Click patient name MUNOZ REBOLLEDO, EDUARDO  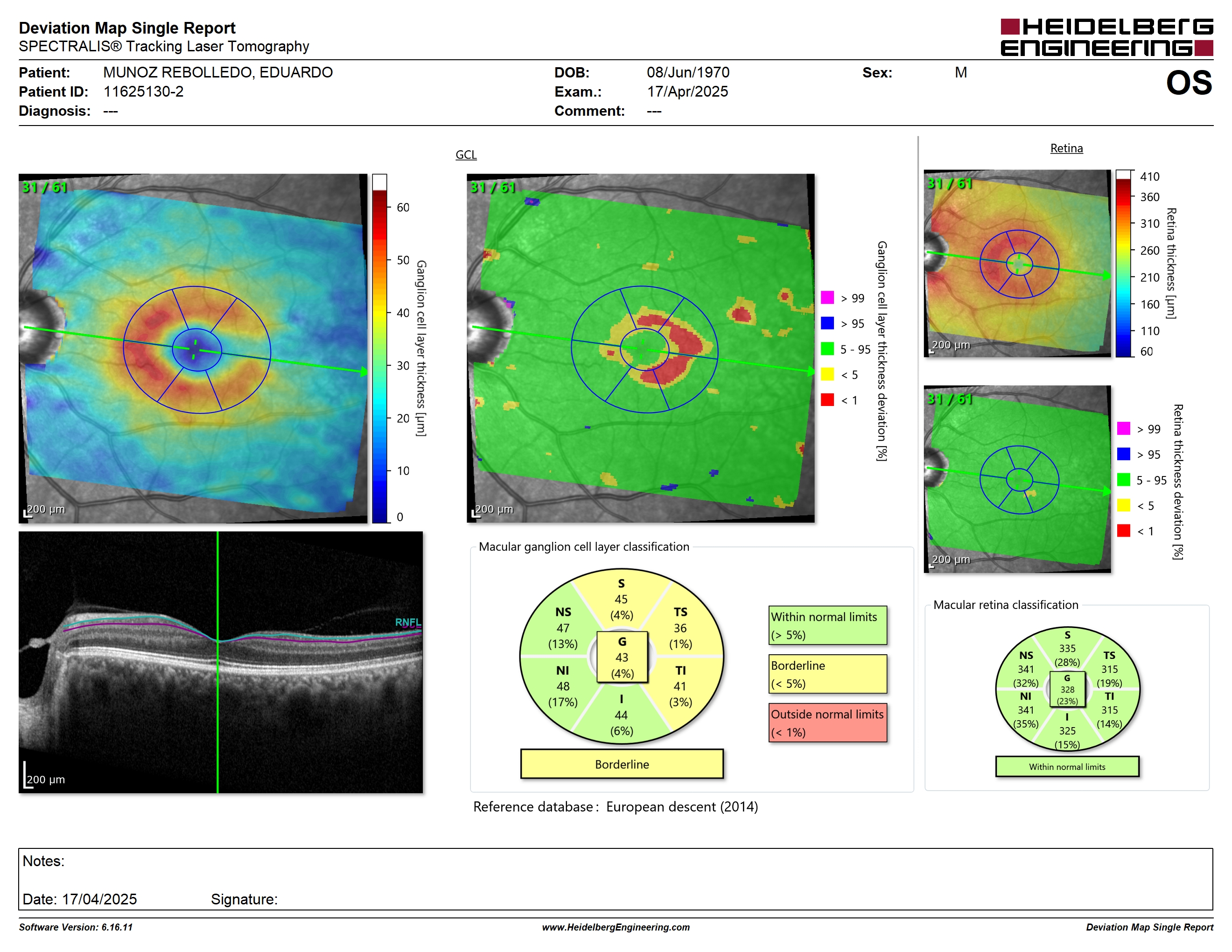coord(218,72)
